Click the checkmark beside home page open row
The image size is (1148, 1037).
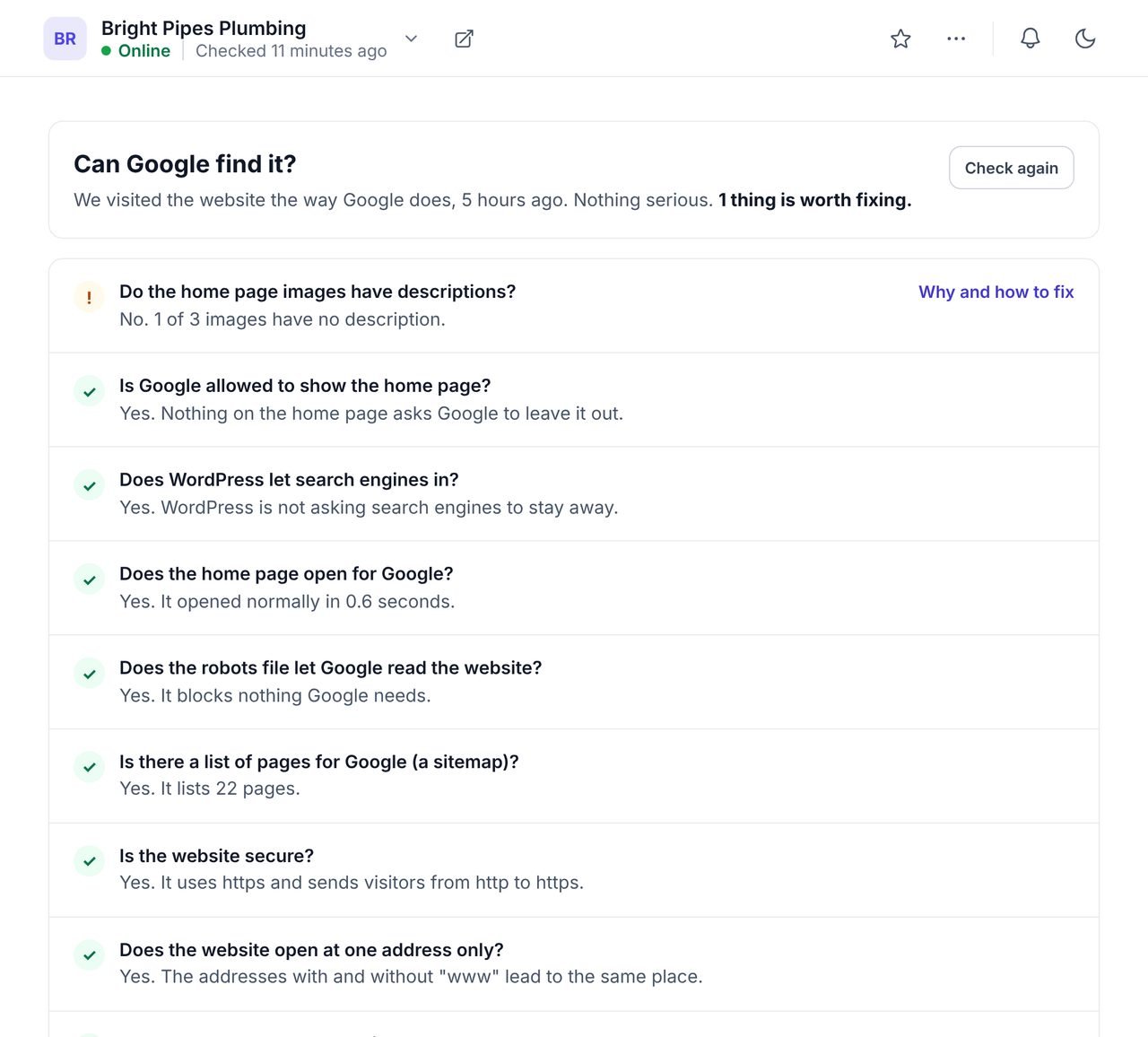[x=89, y=579]
